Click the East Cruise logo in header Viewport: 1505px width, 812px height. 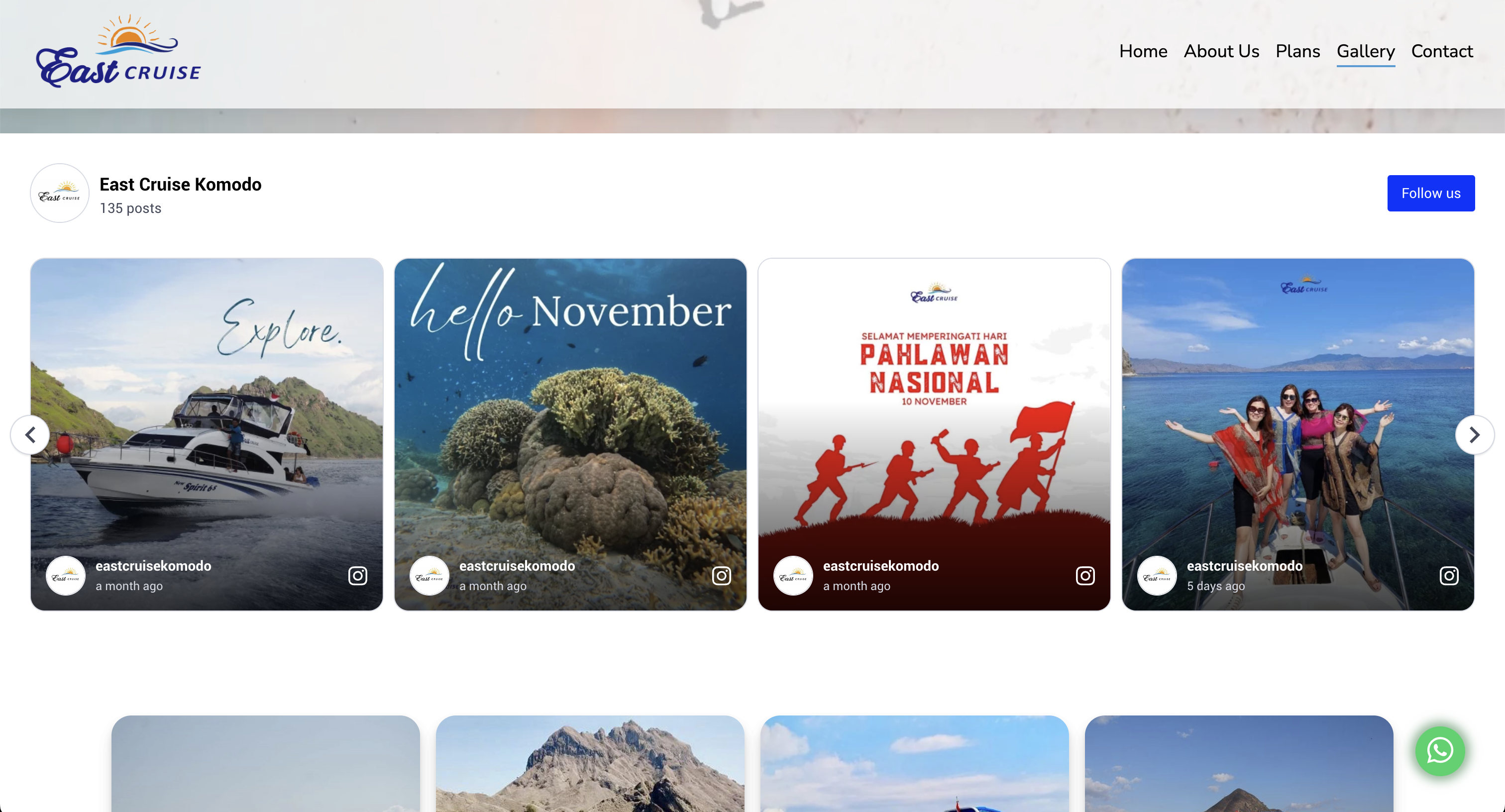click(118, 51)
